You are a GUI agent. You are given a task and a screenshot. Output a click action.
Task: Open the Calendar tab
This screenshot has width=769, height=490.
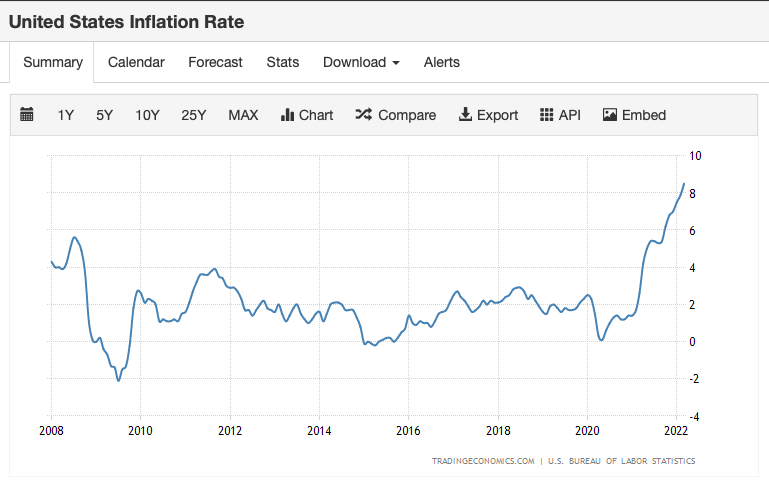point(136,62)
